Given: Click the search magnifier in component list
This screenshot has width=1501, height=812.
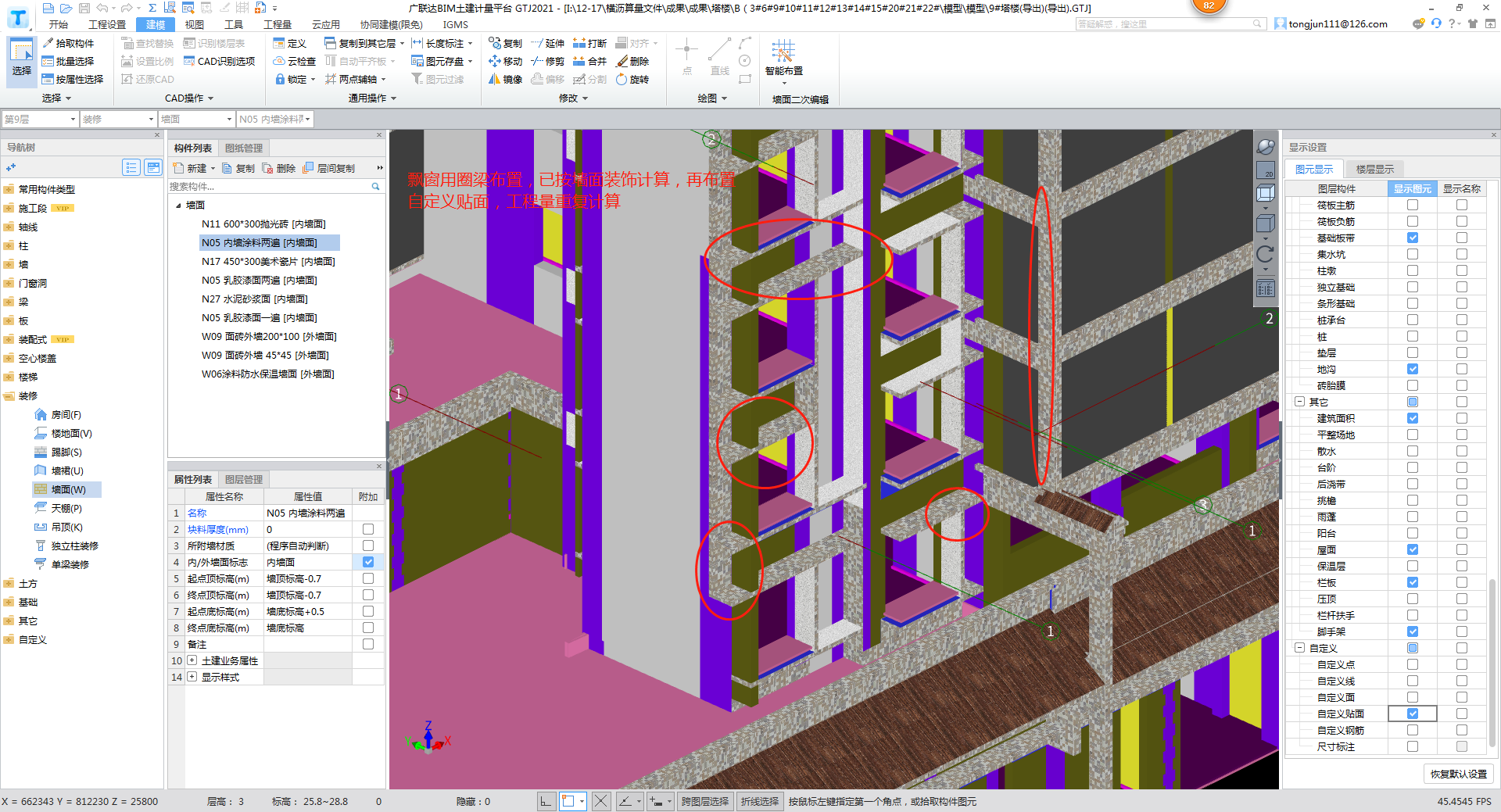Looking at the screenshot, I should point(375,187).
